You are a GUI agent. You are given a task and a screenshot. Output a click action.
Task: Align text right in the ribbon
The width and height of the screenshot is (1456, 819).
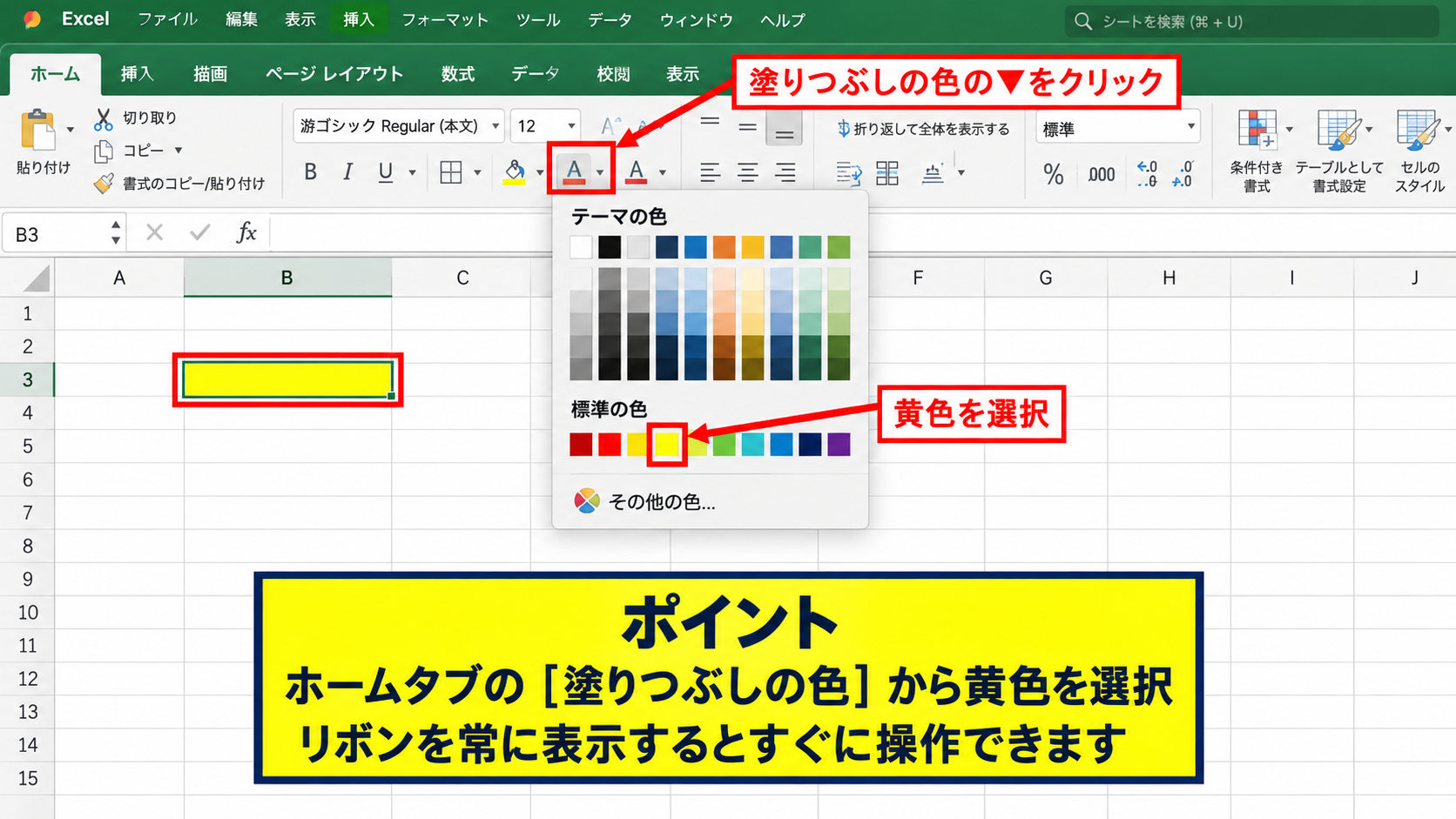(x=785, y=172)
